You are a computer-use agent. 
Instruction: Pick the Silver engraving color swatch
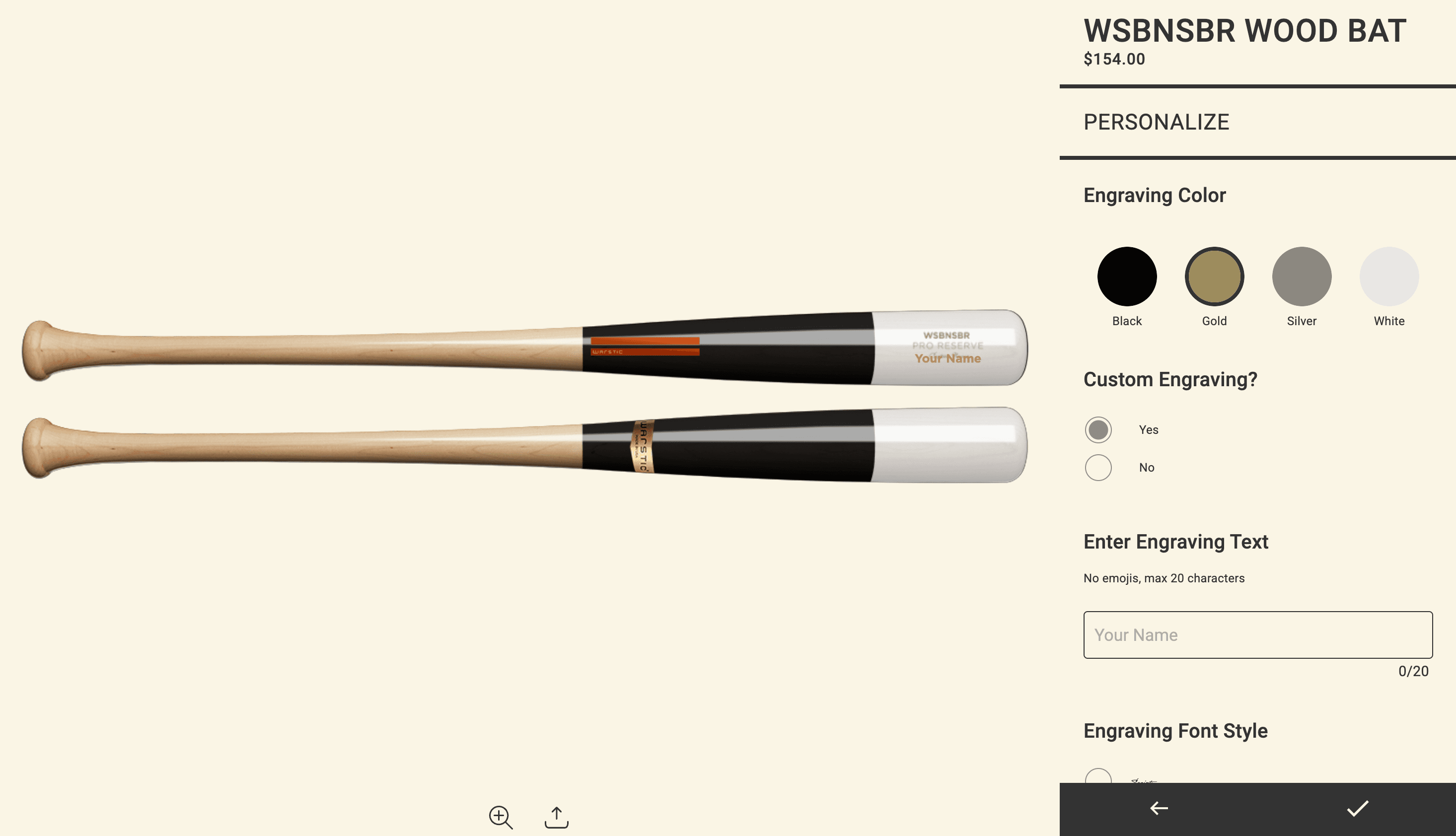coord(1302,276)
